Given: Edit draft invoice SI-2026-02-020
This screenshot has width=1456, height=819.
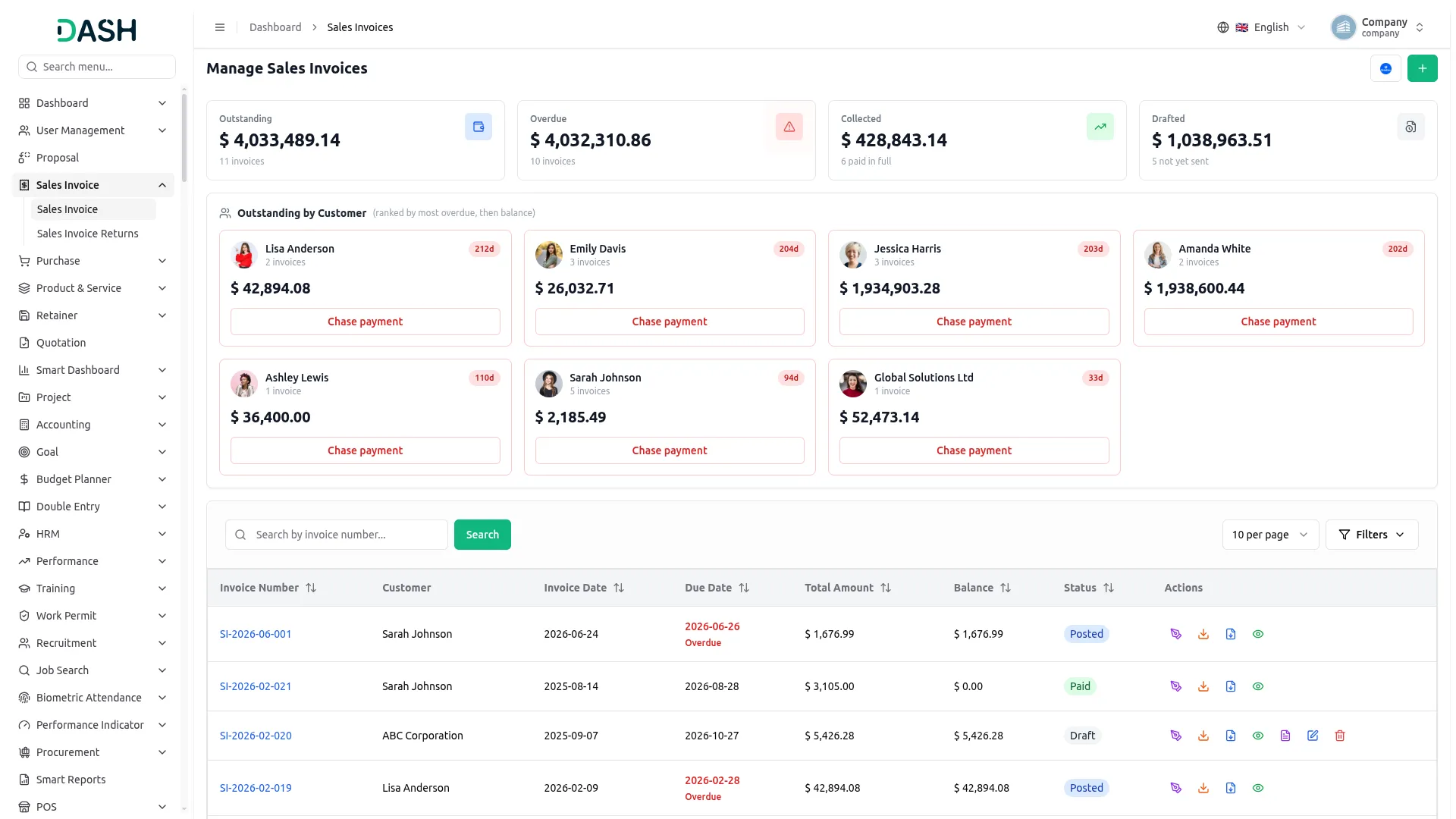Looking at the screenshot, I should 1313,736.
